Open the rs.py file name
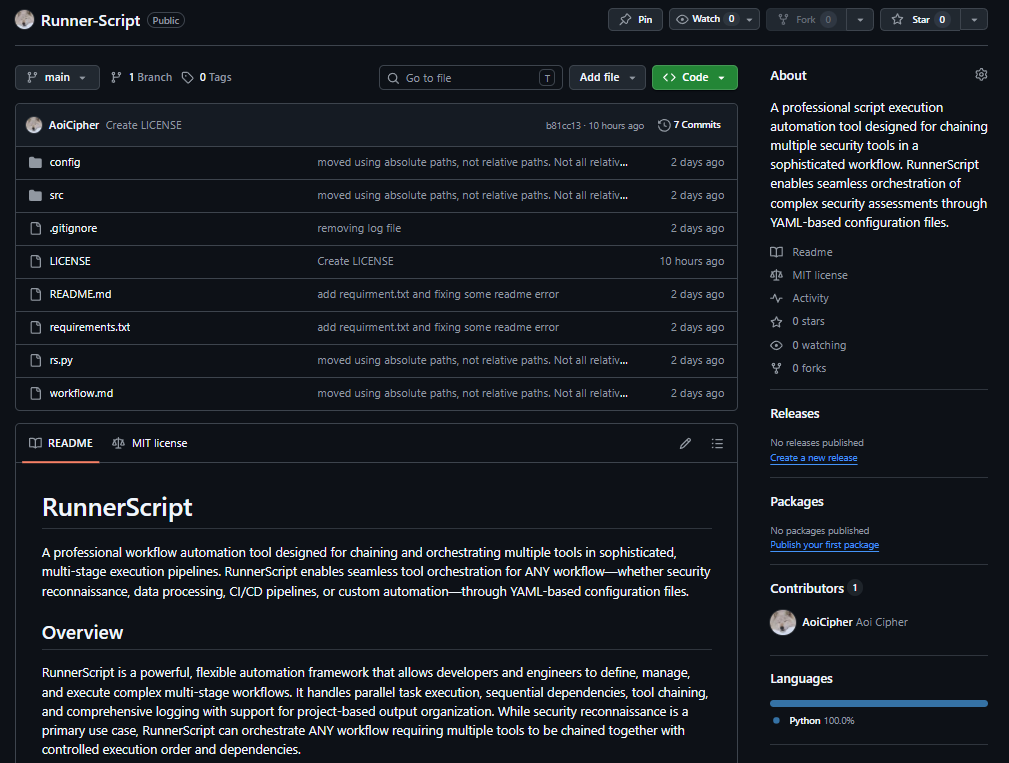The height and width of the screenshot is (763, 1009). pos(61,360)
